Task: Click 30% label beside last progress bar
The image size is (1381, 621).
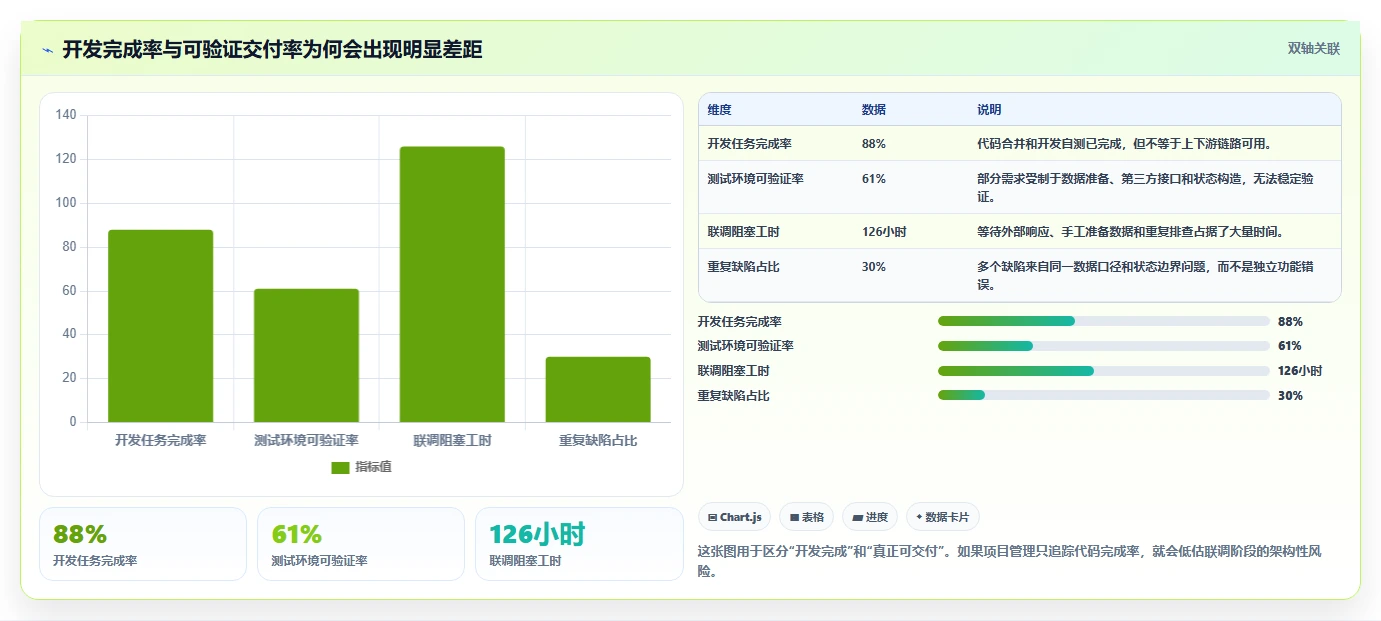Action: point(1290,396)
